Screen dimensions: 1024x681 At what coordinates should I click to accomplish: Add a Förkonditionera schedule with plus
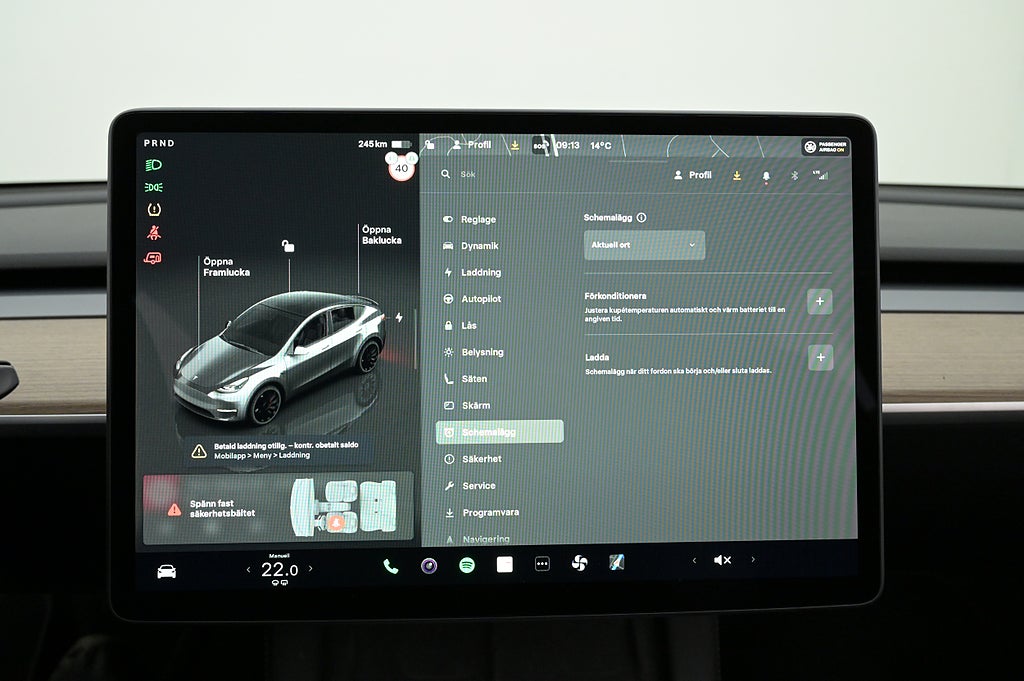819,301
